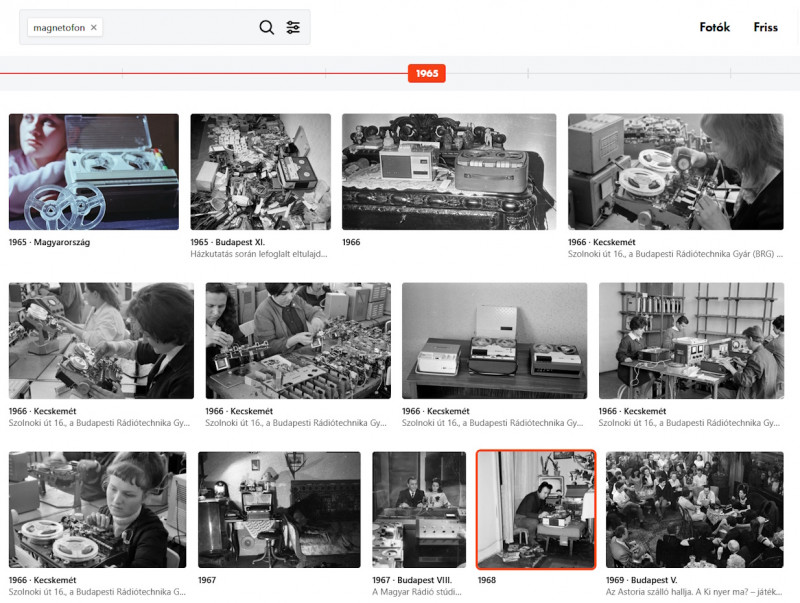Open the Fotók menu item
Image resolution: width=800 pixels, height=603 pixels.
click(714, 27)
